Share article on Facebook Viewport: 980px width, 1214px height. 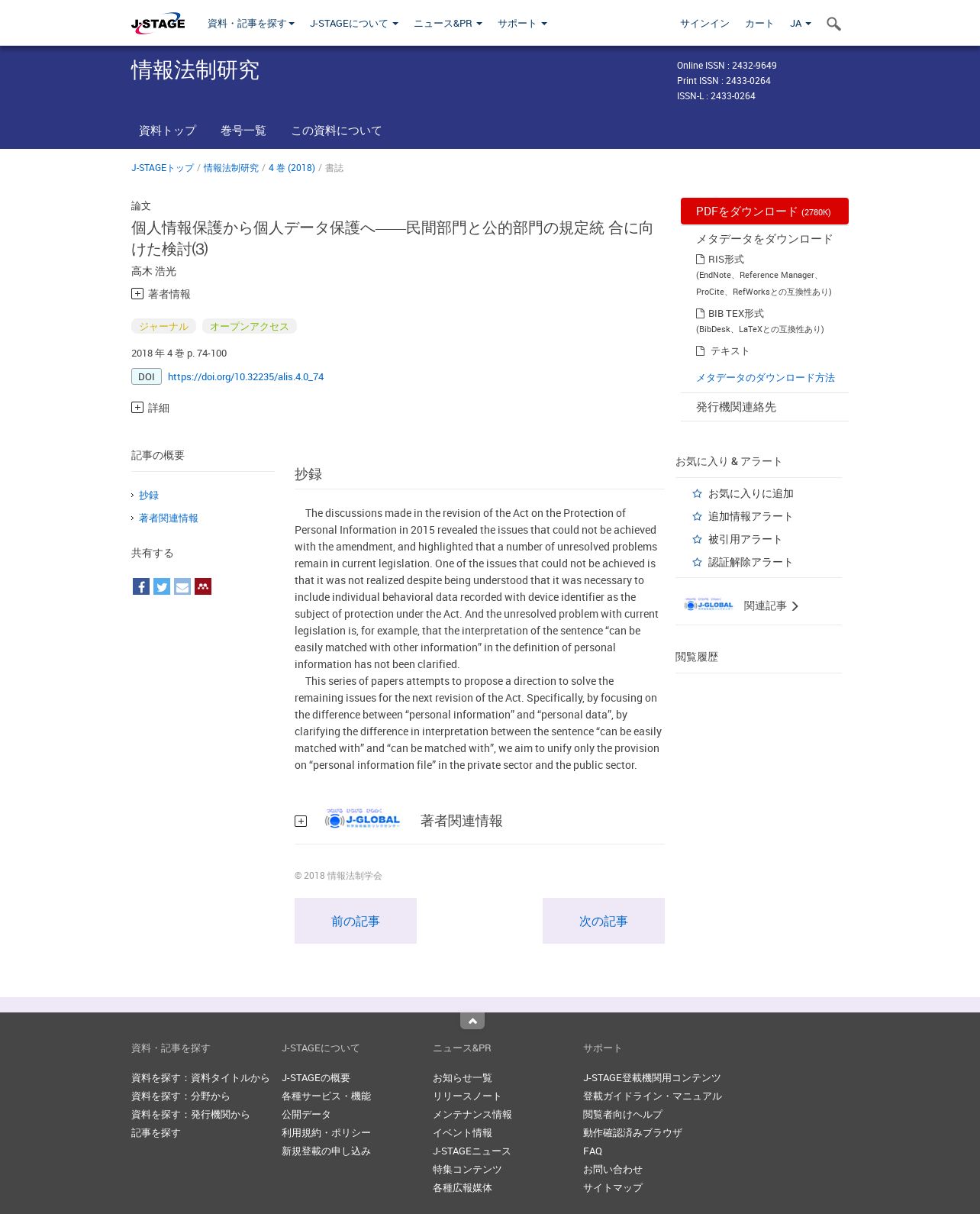click(141, 586)
